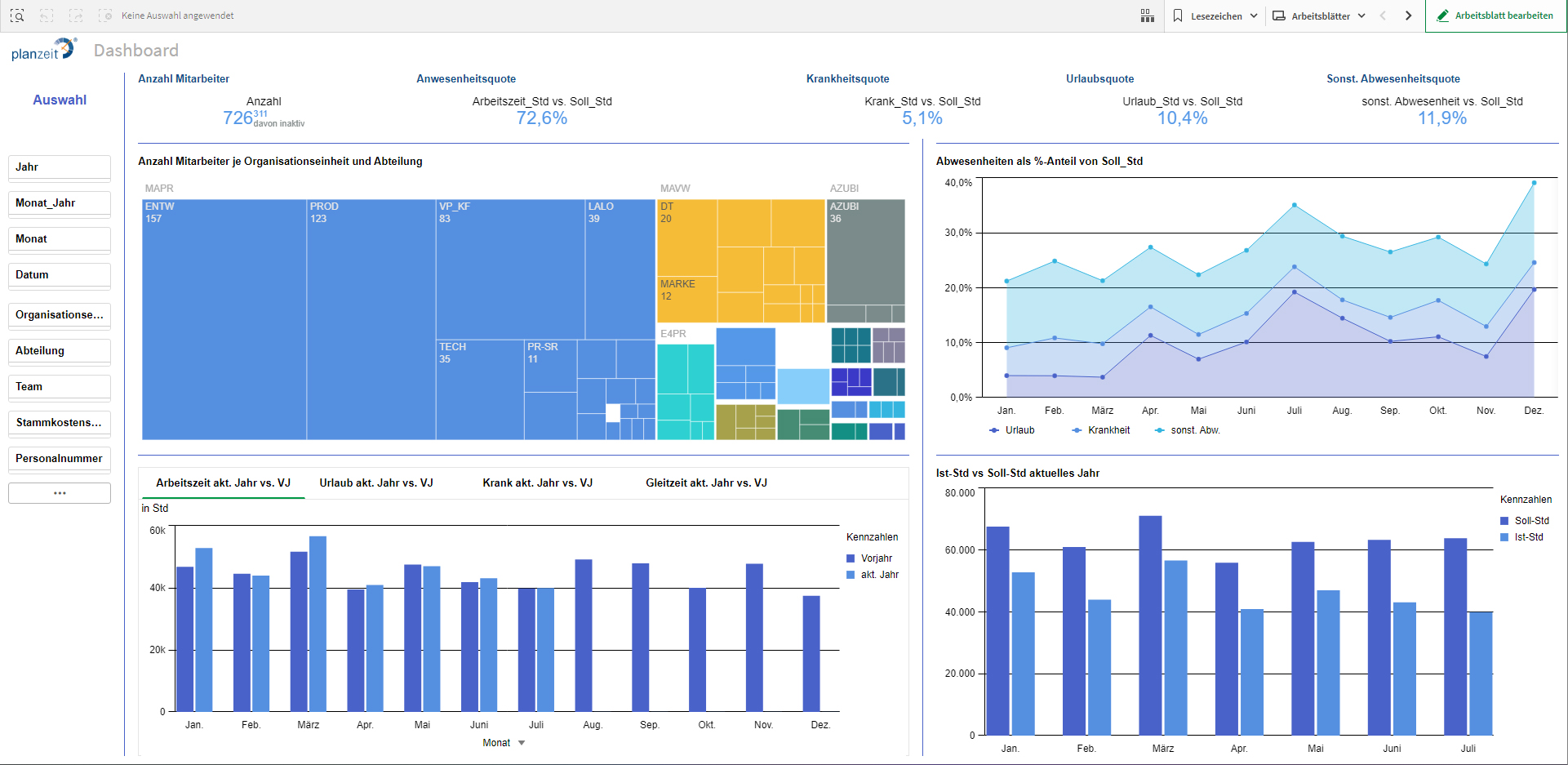Screen dimensions: 1568x765
Task: Switch to Urlaub akt. Jahr vs. VJ tab
Action: (375, 483)
